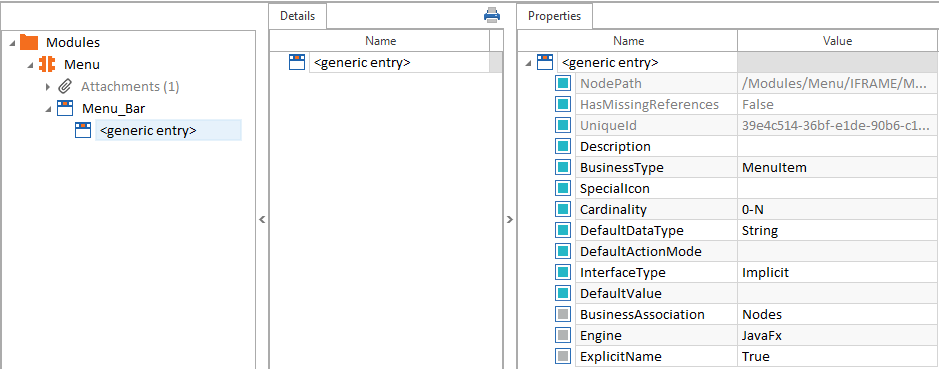The width and height of the screenshot is (939, 369).
Task: Click the teal icon beside Cardinality
Action: (562, 210)
